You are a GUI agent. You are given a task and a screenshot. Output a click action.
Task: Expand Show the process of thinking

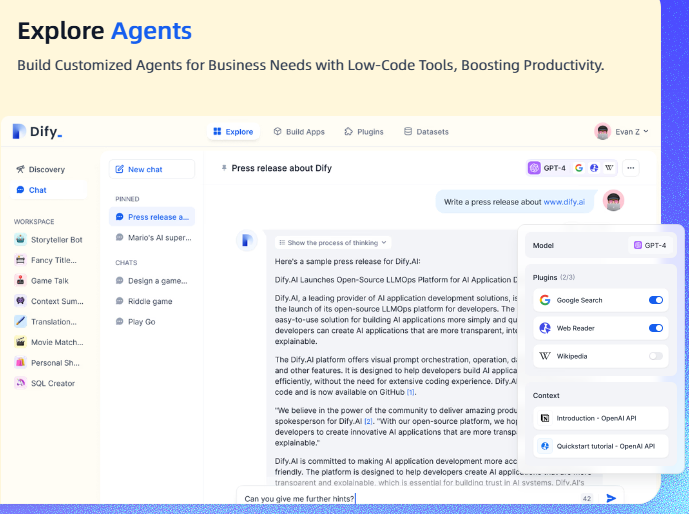tap(333, 242)
